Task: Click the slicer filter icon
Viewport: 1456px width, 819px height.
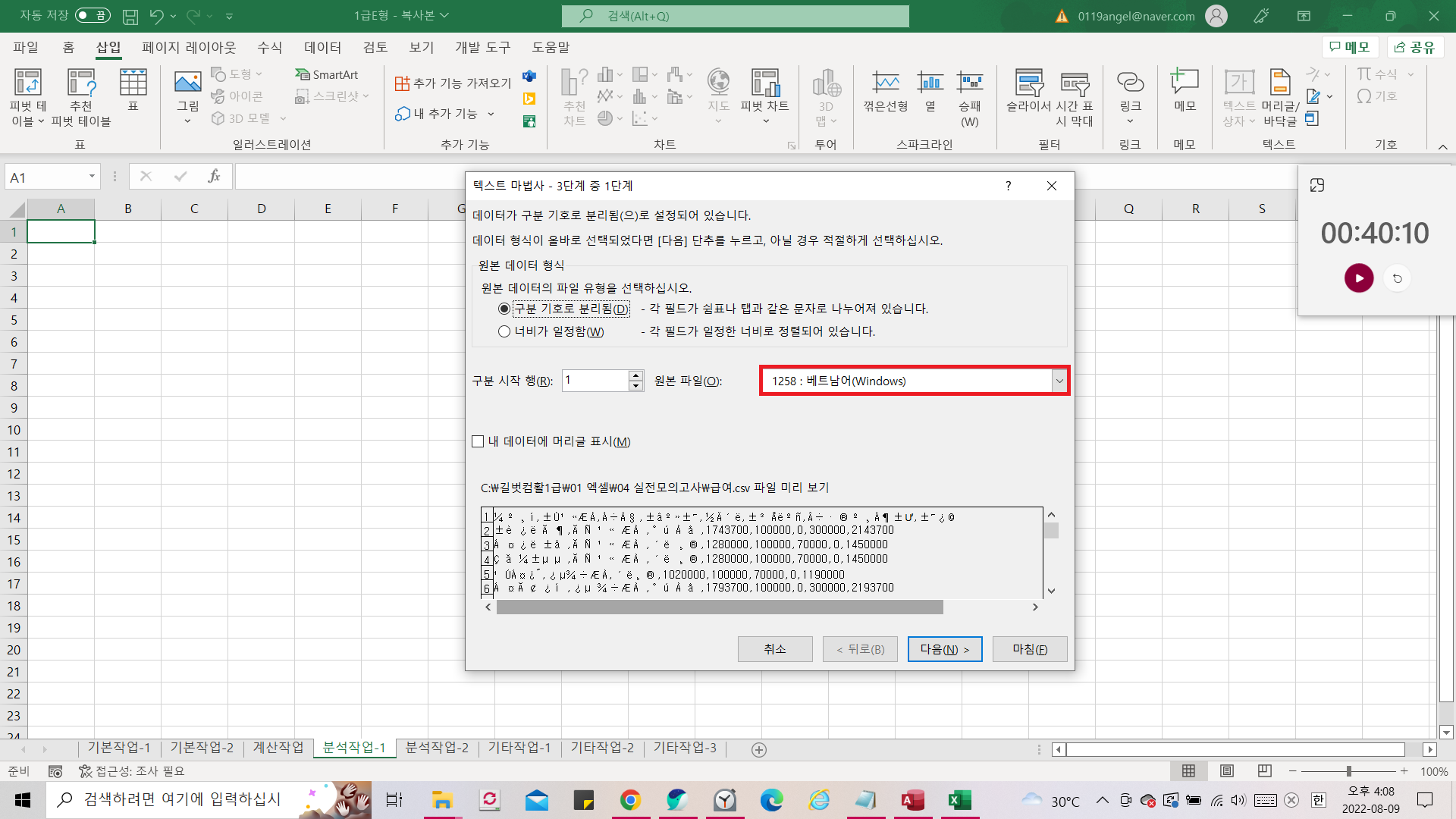Action: [x=1028, y=83]
